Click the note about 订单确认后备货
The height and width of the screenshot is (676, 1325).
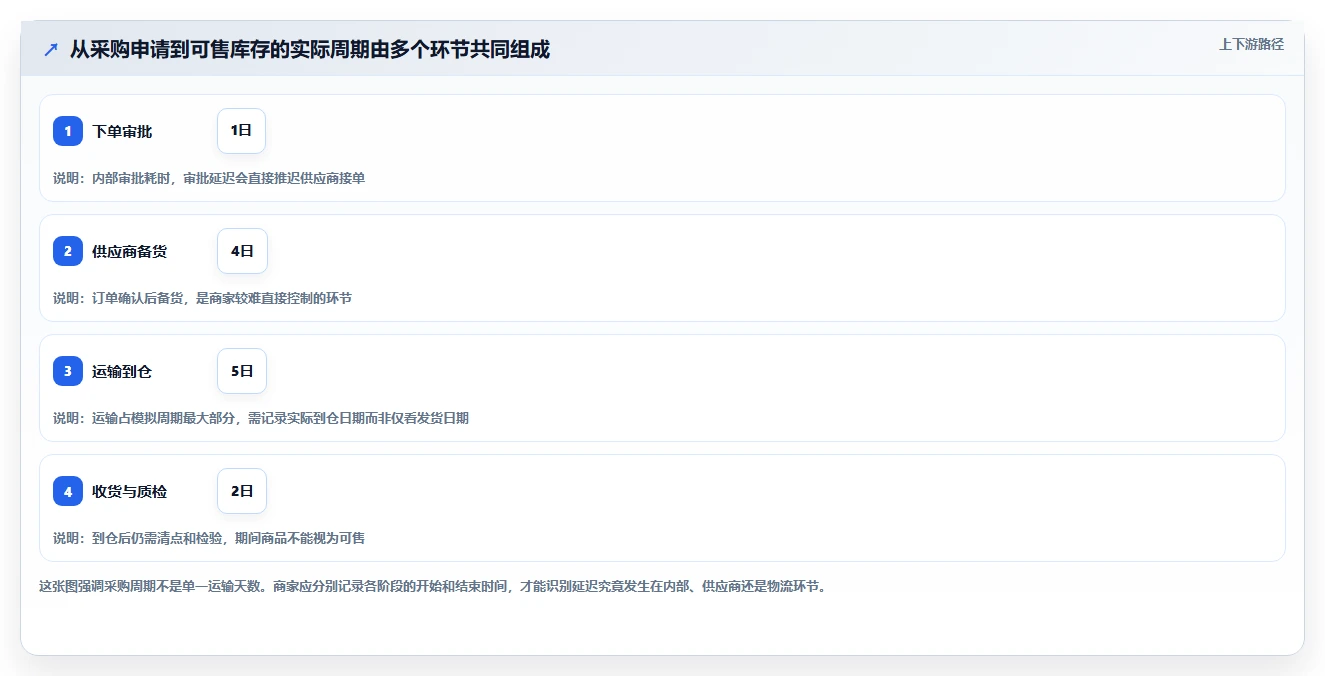(202, 298)
